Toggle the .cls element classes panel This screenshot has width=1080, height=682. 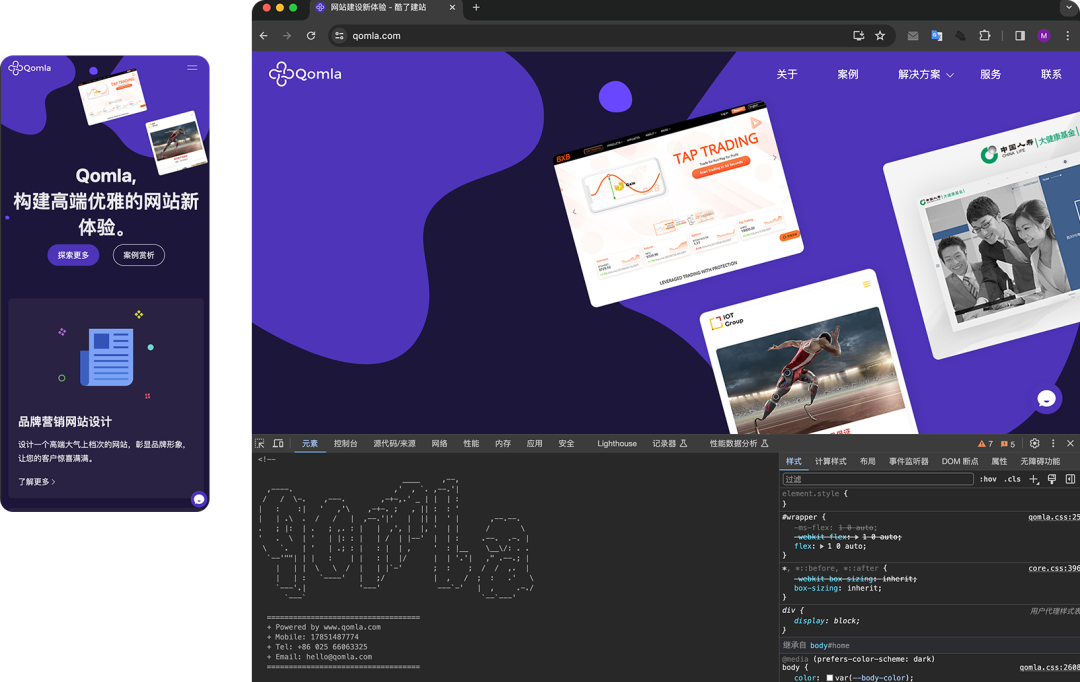click(1013, 479)
